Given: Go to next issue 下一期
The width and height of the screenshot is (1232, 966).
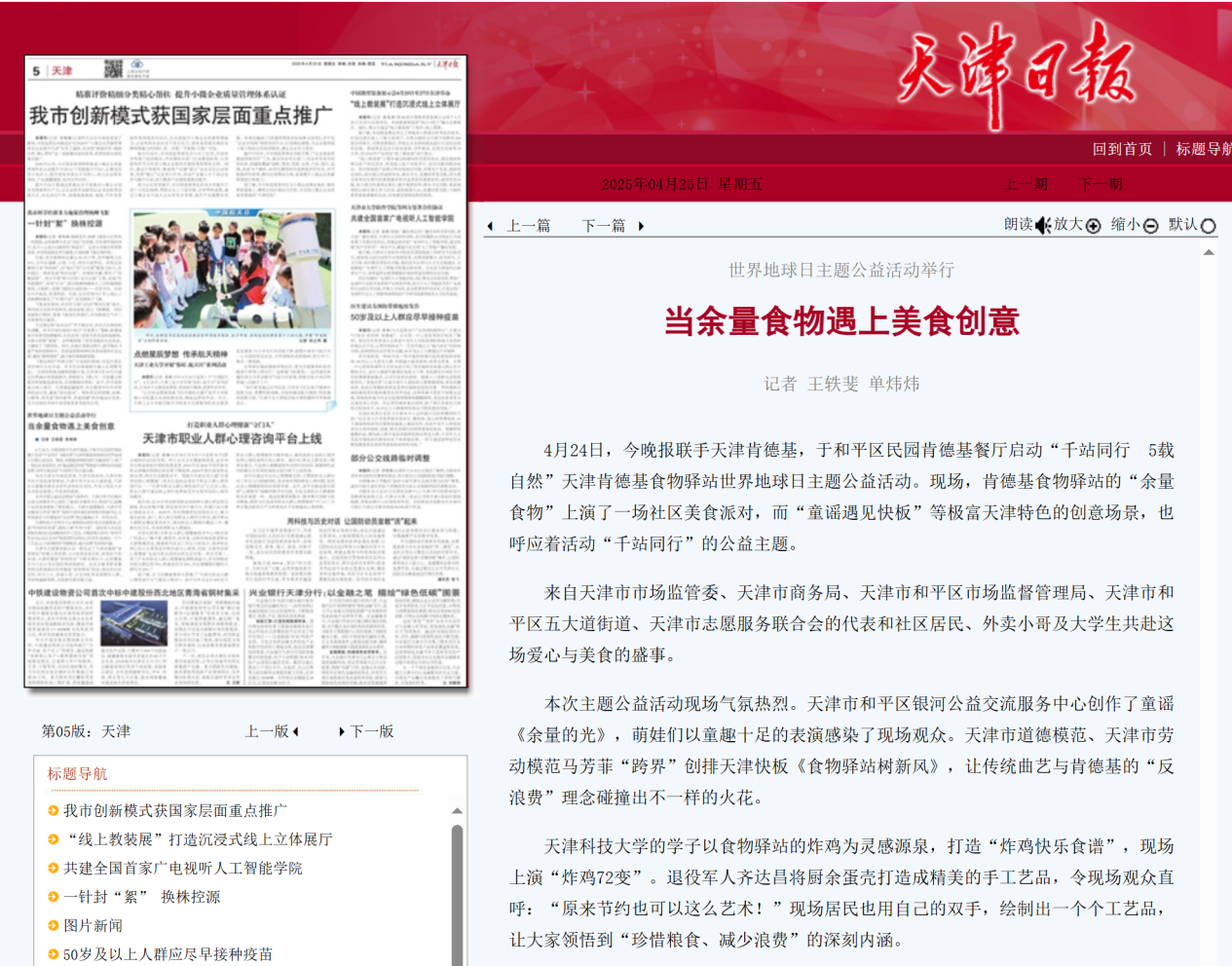Looking at the screenshot, I should coord(1101,184).
